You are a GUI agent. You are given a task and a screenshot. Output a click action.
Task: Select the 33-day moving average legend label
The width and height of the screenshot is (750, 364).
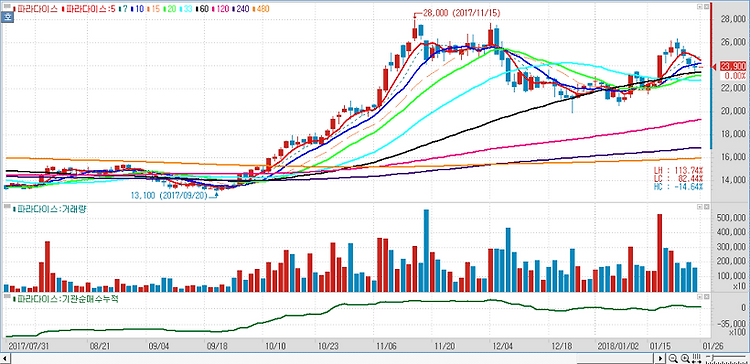tap(186, 9)
